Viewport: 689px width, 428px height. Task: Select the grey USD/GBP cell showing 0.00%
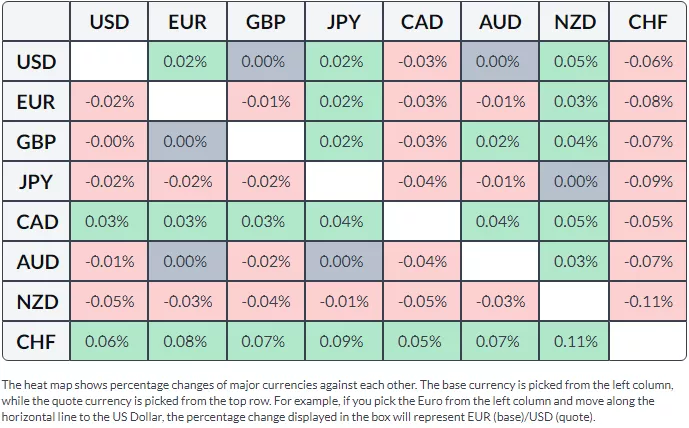click(x=265, y=61)
